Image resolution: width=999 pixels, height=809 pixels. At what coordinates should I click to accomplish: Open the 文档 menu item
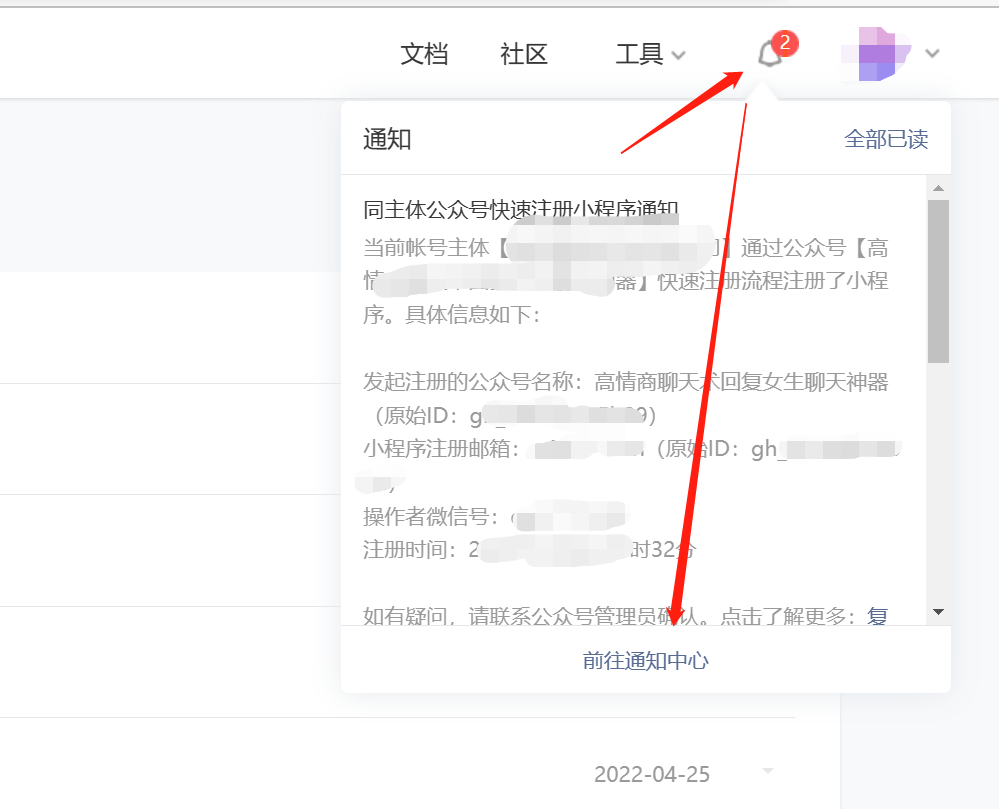pos(424,54)
